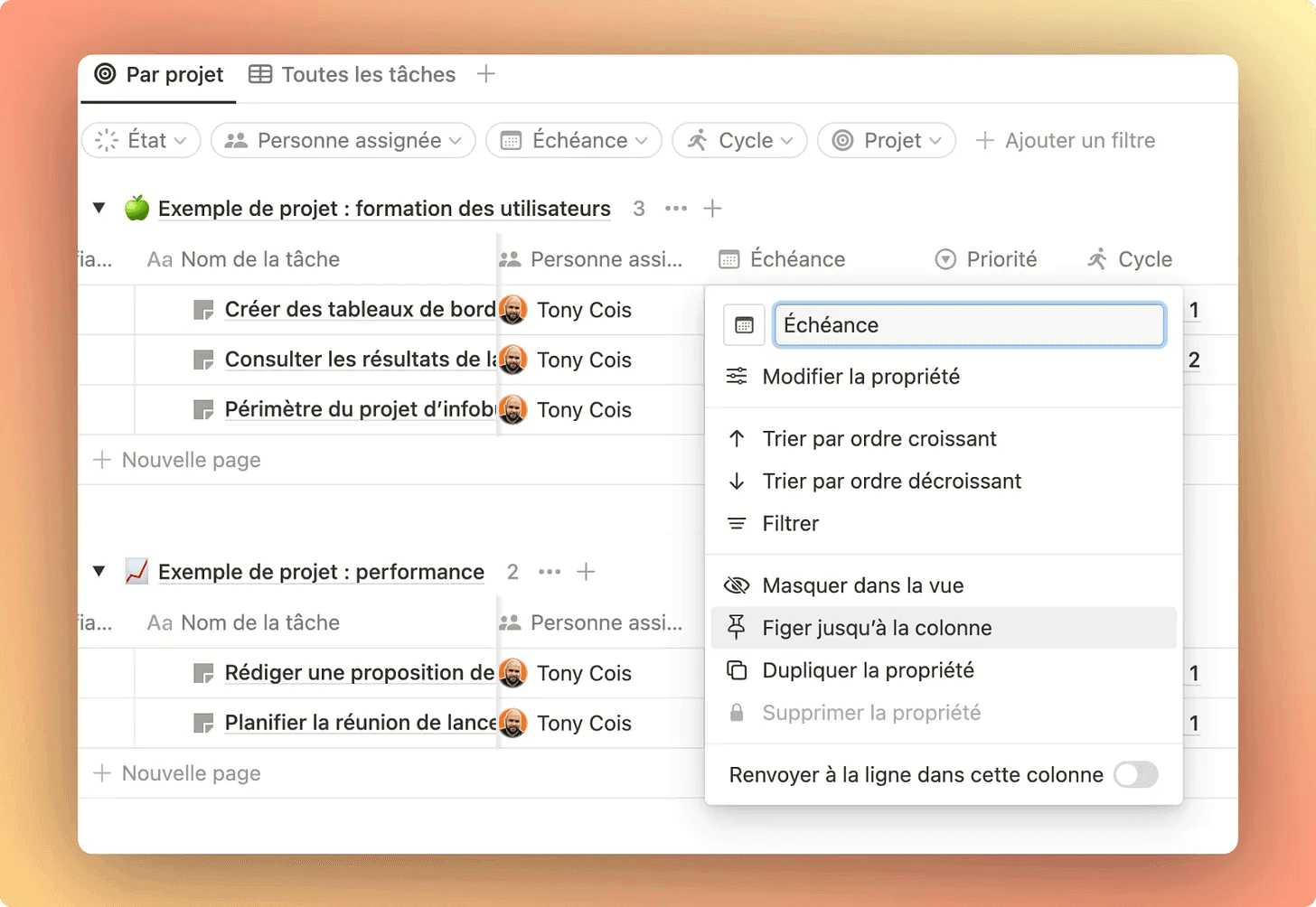Click the three-dots menu for the performance group
The width and height of the screenshot is (1316, 907).
click(550, 572)
